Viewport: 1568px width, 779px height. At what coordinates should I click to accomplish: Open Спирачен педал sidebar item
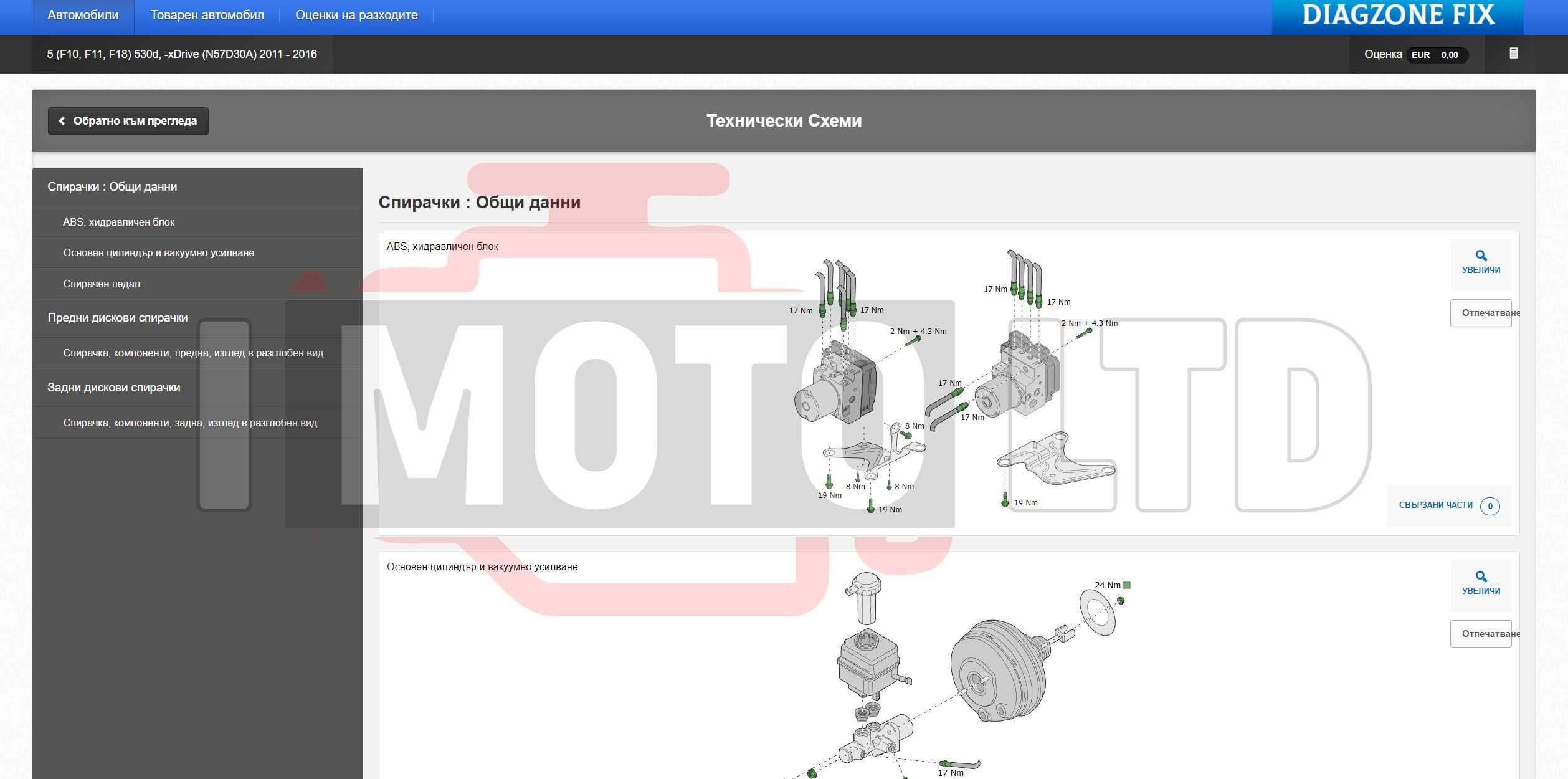coord(197,284)
